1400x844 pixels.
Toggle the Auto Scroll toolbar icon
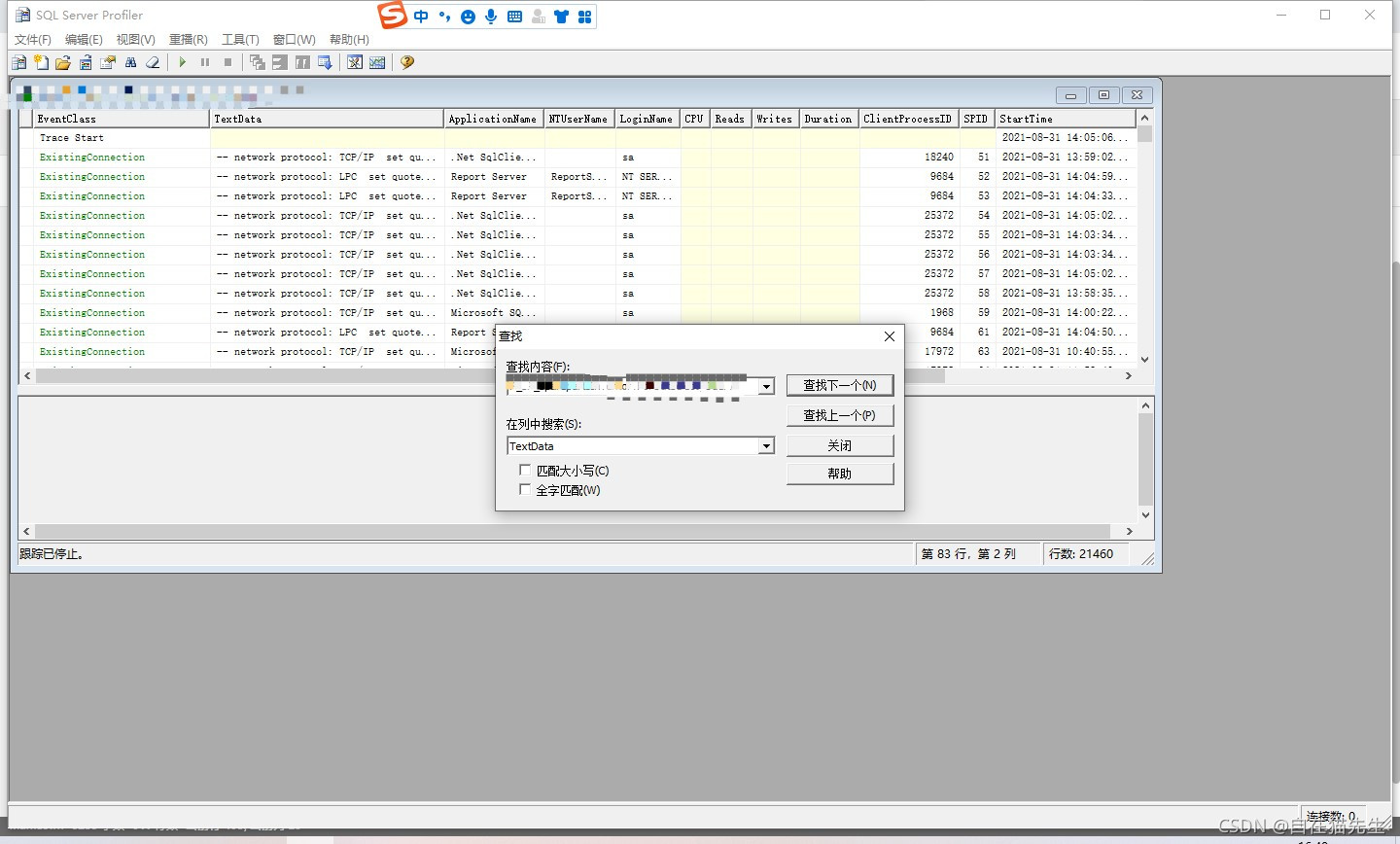(325, 62)
